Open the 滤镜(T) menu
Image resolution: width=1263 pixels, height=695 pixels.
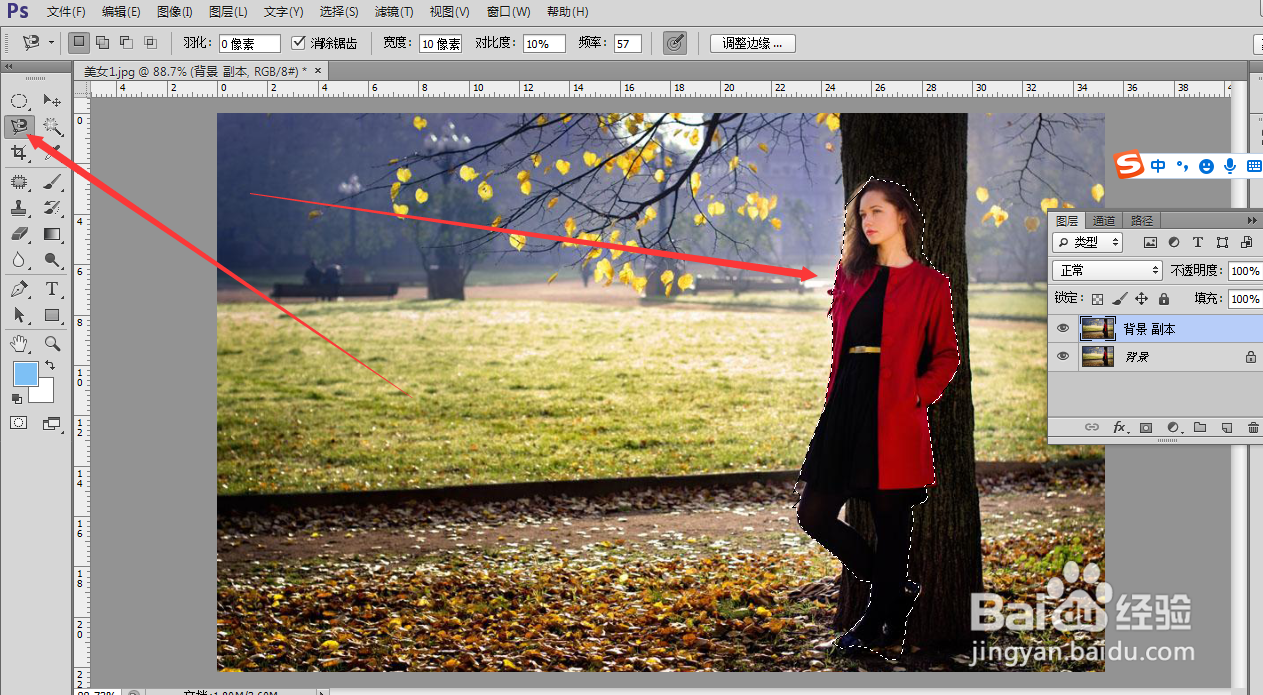coord(393,12)
